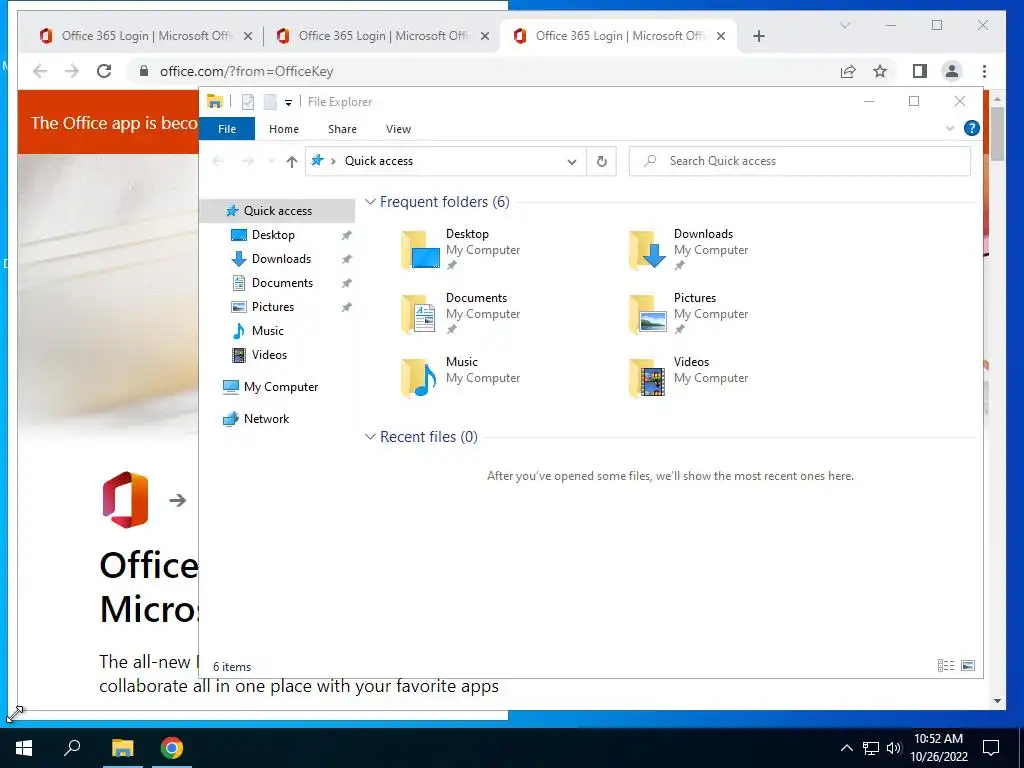Toggle the Chrome side panel icon

point(920,71)
